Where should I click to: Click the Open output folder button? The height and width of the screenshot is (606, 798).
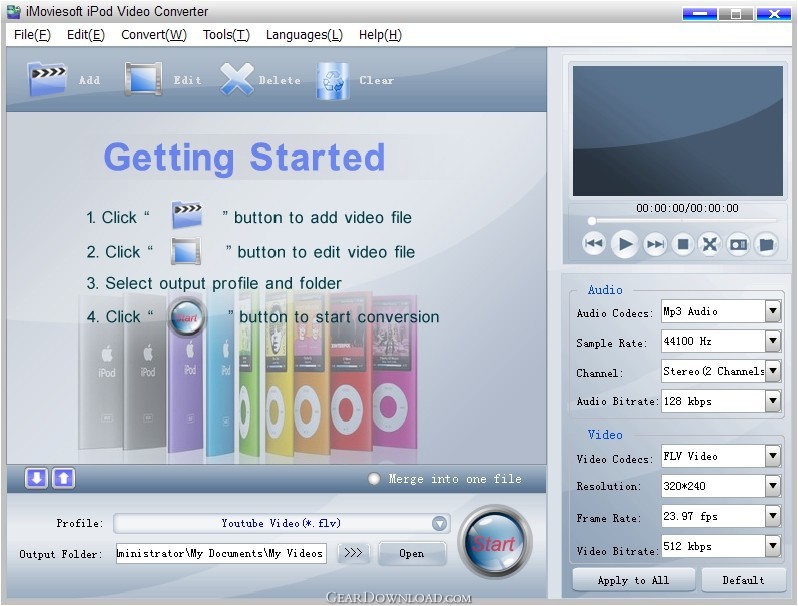[x=412, y=553]
